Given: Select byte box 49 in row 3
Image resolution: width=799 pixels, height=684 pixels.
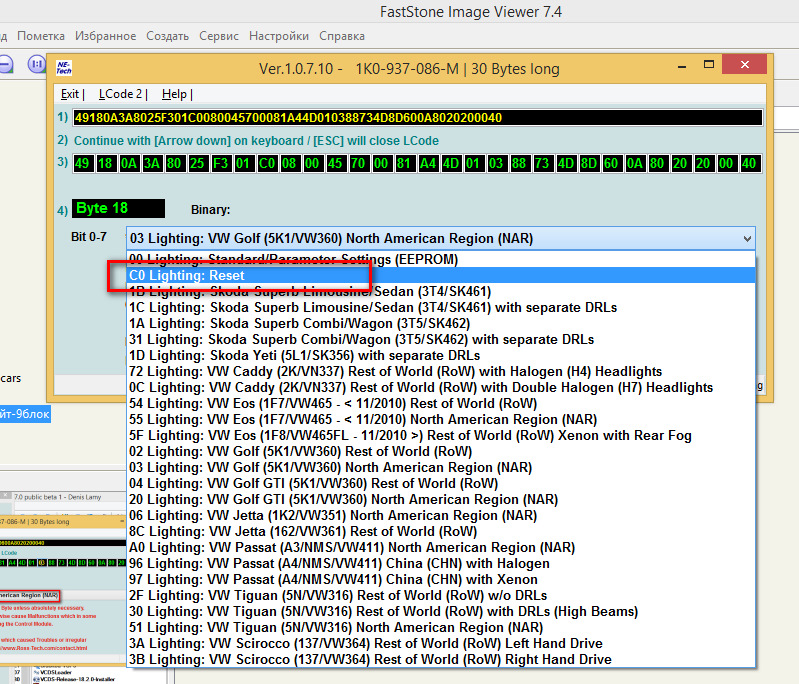Looking at the screenshot, I should coord(82,164).
